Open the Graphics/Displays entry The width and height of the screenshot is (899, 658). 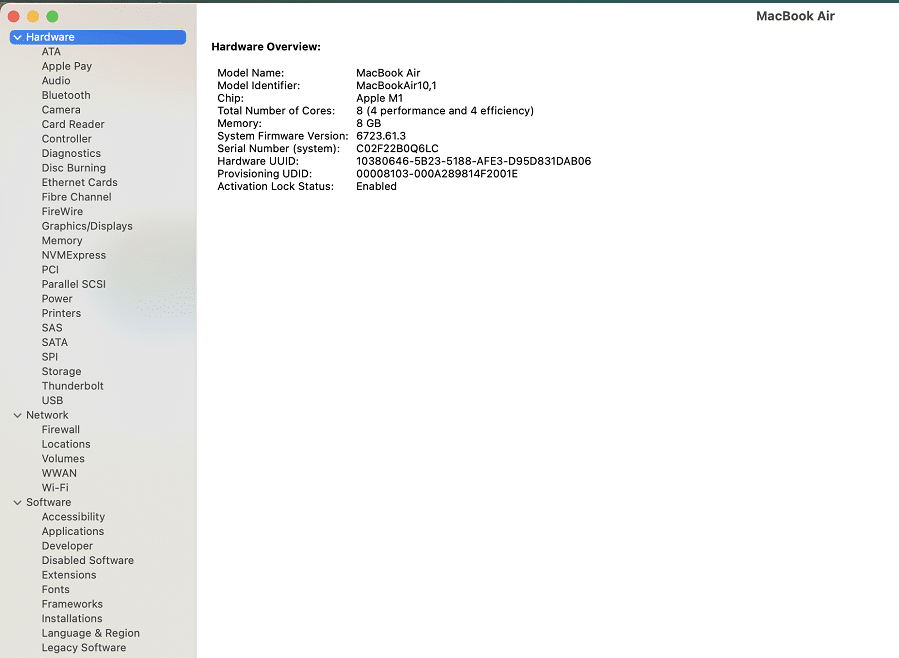coord(87,226)
